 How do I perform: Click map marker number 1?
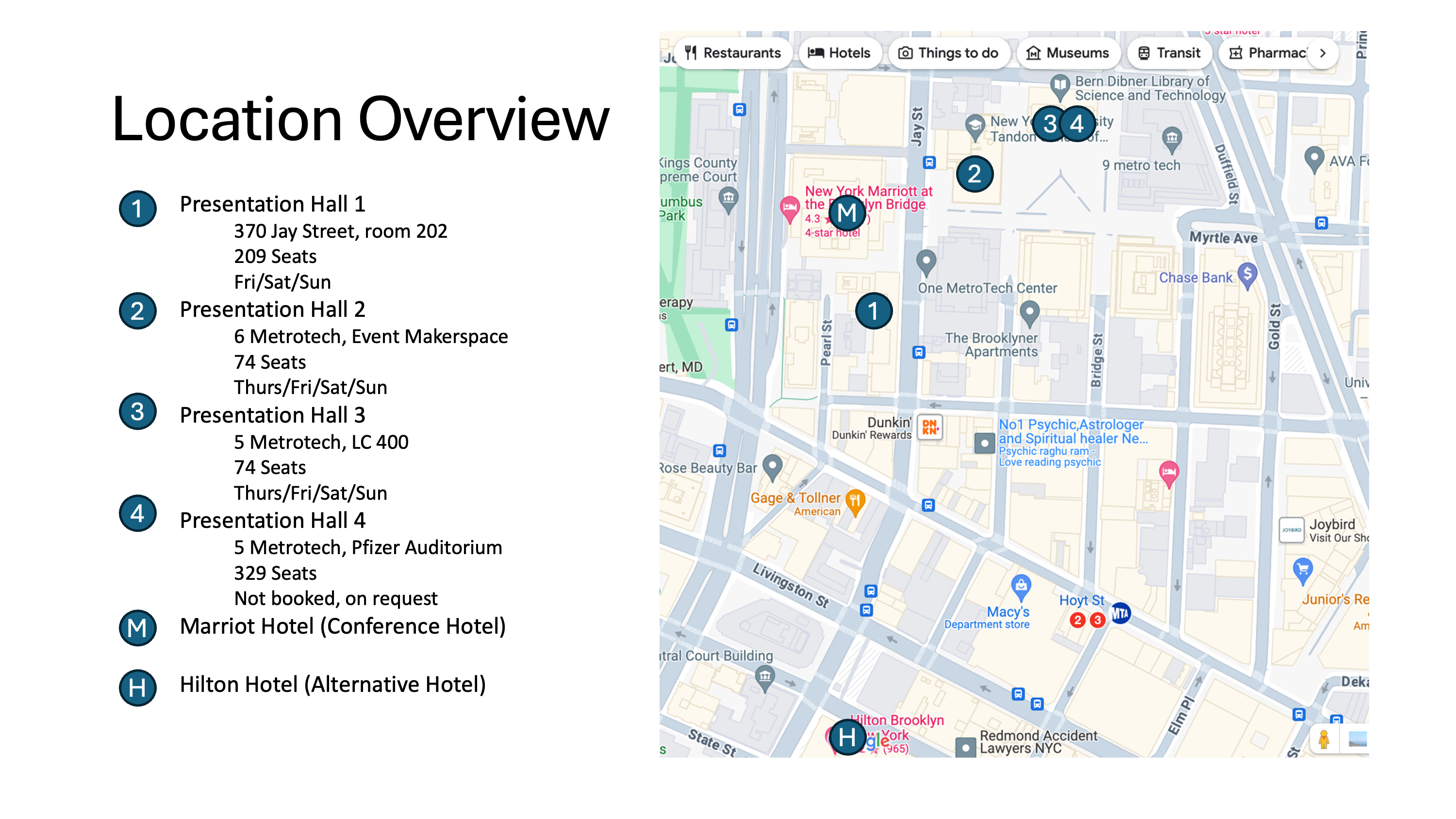(873, 311)
